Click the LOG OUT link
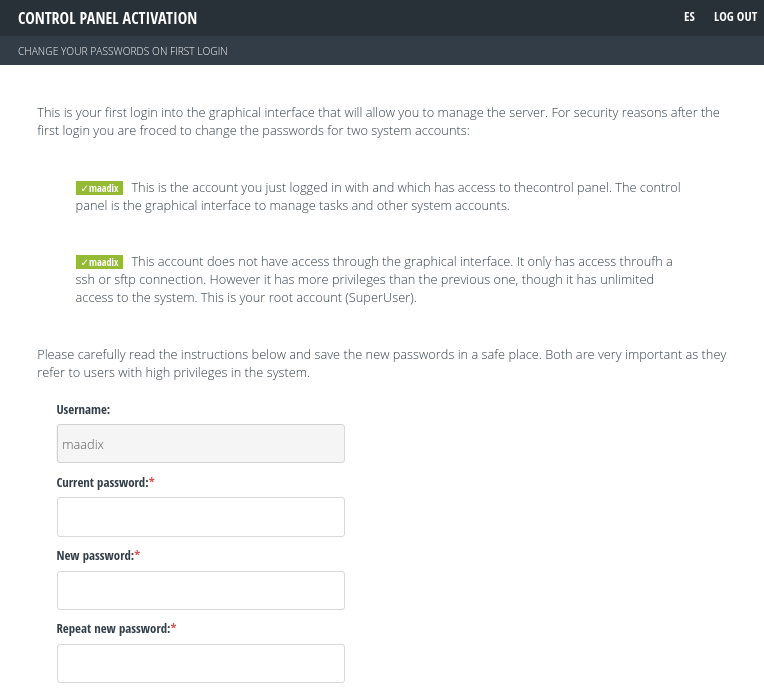Viewport: 764px width, 692px height. click(x=735, y=17)
